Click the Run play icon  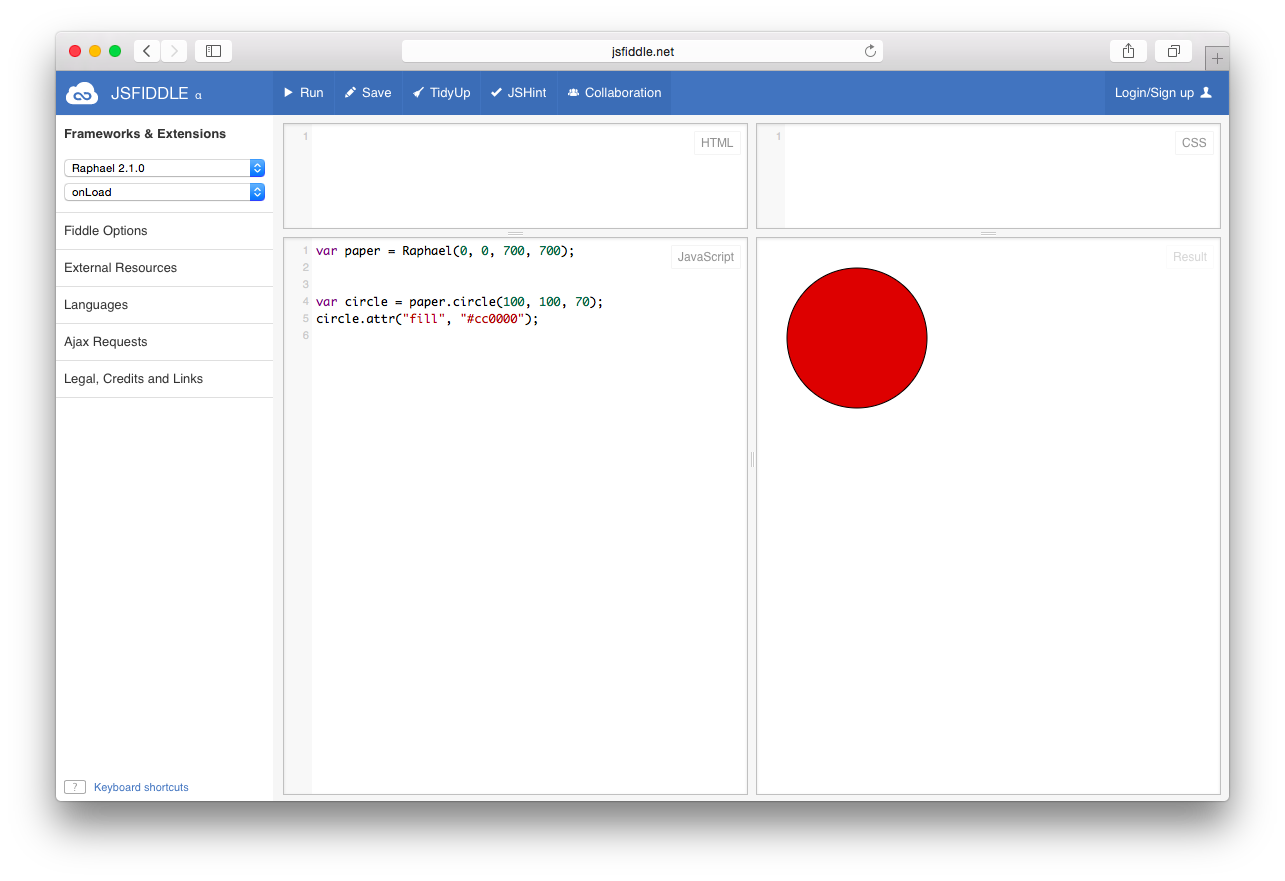288,92
